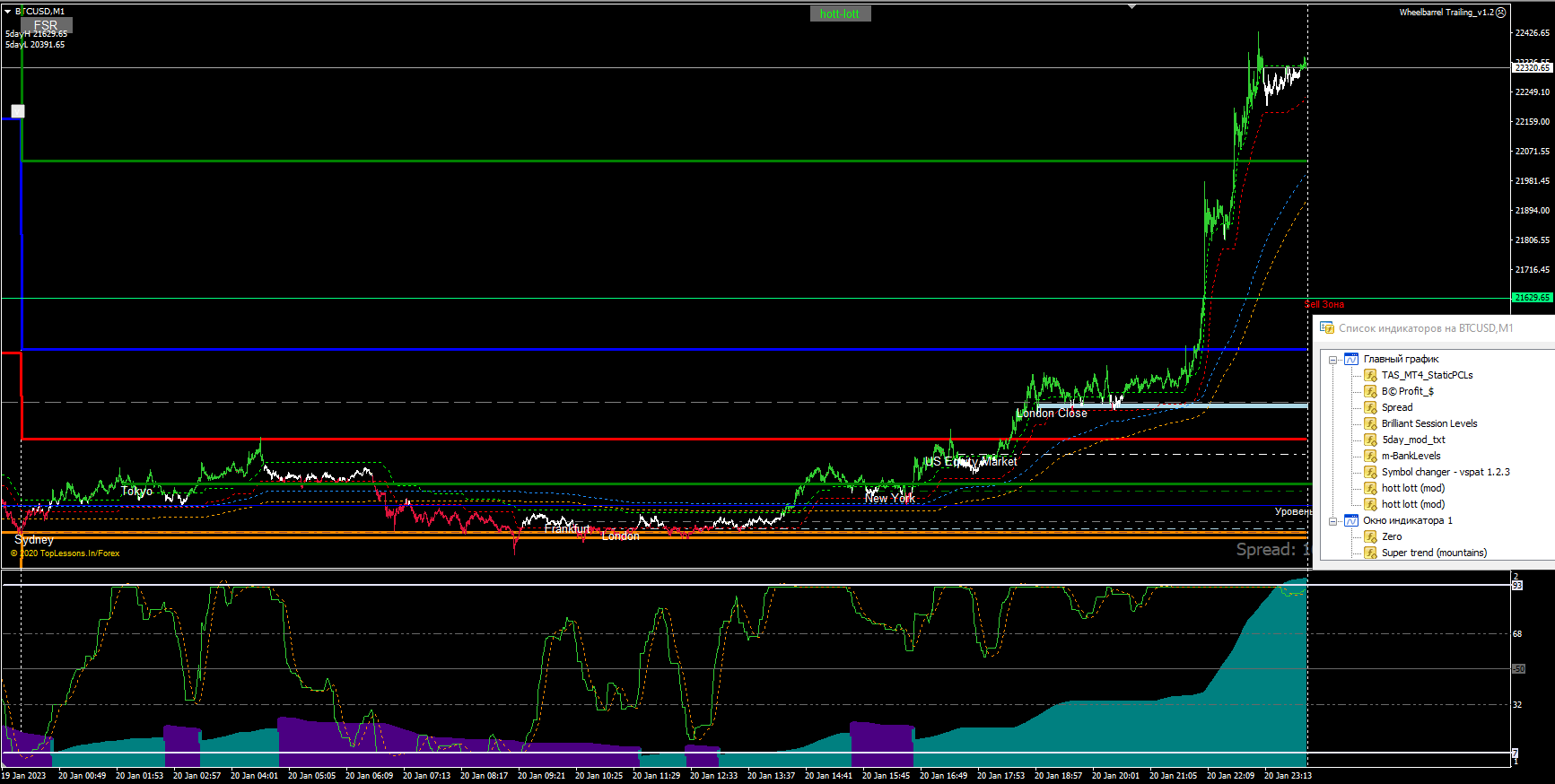Select first hott lott (mod) entry
1555x784 pixels.
click(x=1413, y=488)
